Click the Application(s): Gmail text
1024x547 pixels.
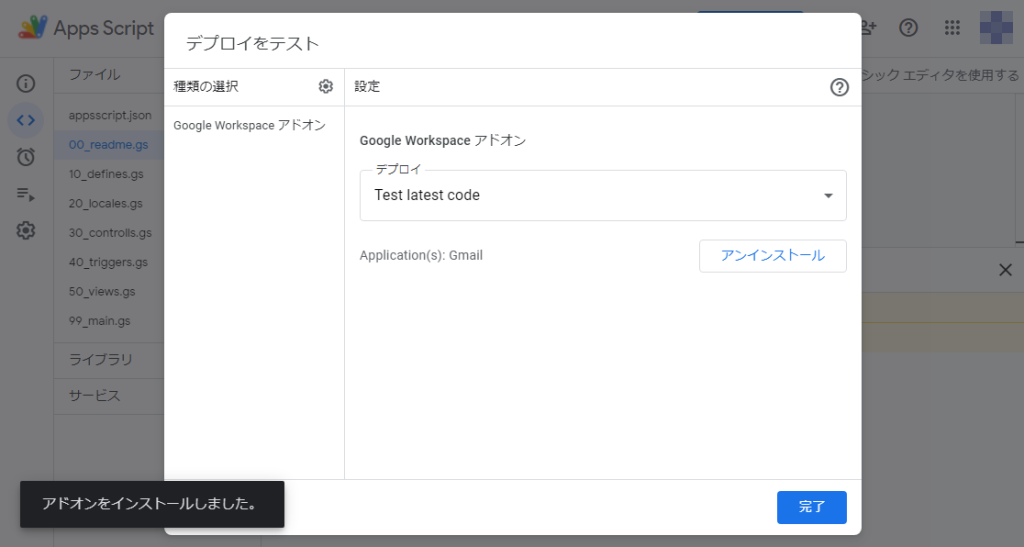(x=421, y=255)
